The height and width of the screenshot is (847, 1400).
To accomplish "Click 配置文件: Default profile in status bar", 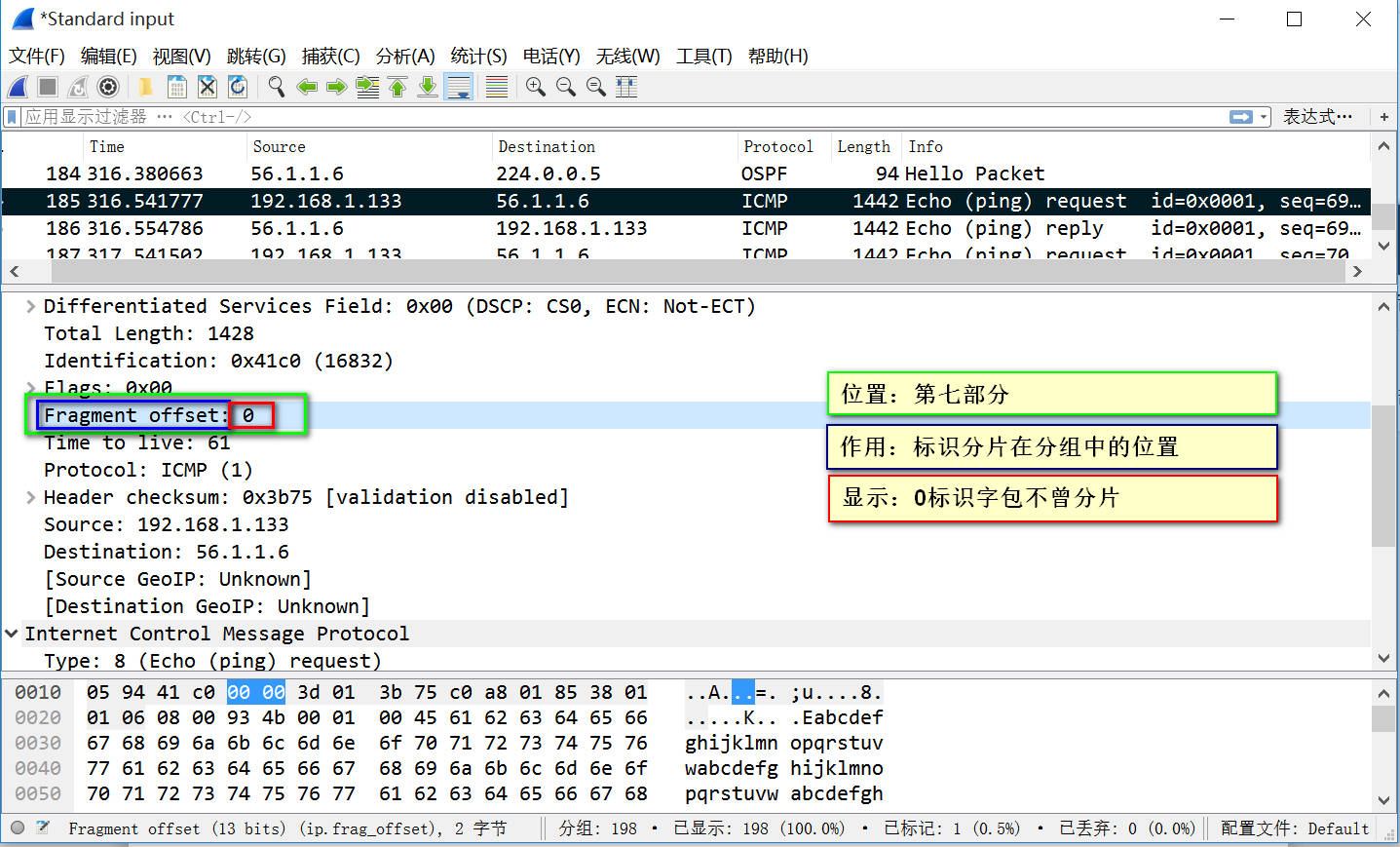I will coord(1295,828).
